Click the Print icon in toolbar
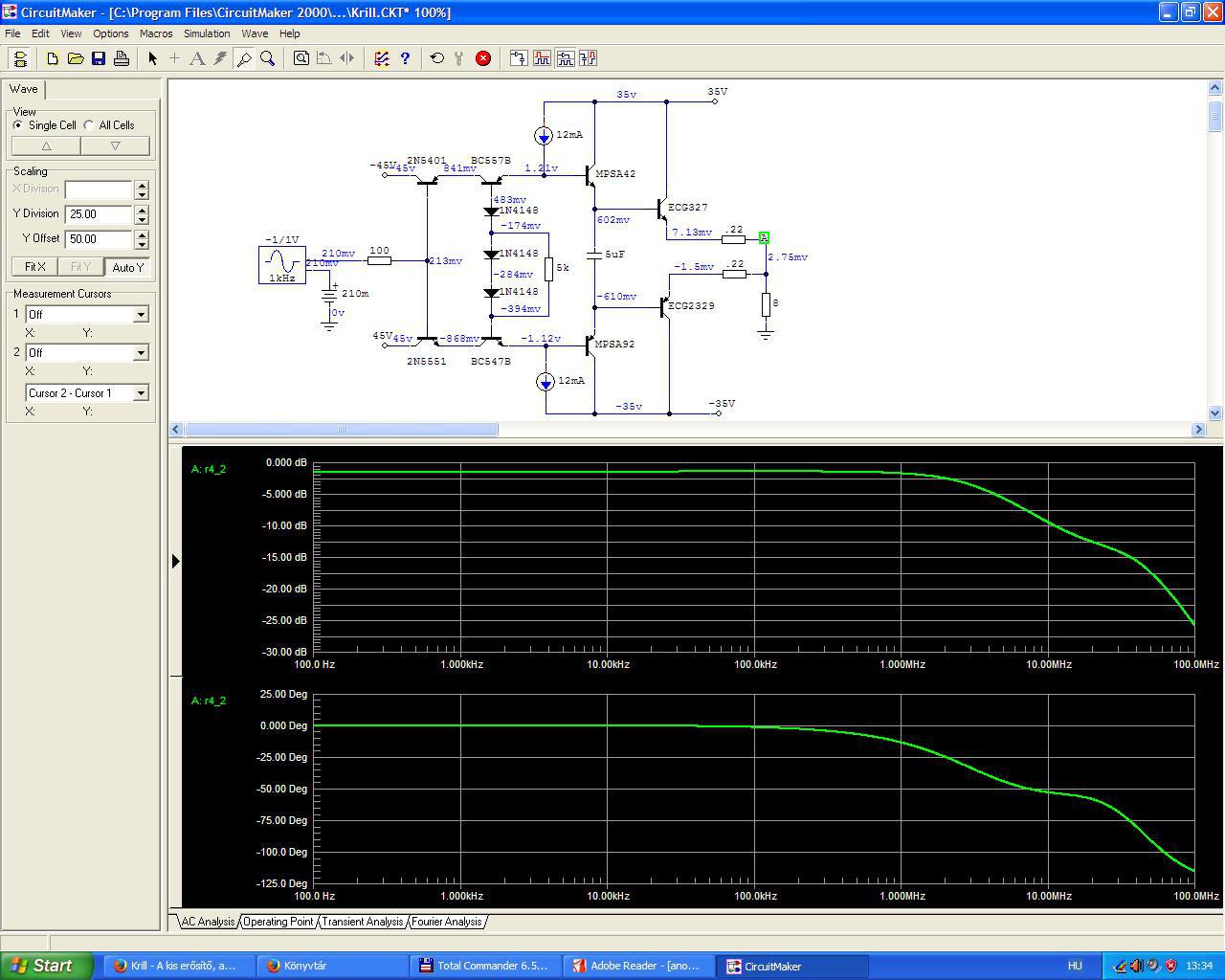Screen dimensions: 1225x980 point(122,58)
